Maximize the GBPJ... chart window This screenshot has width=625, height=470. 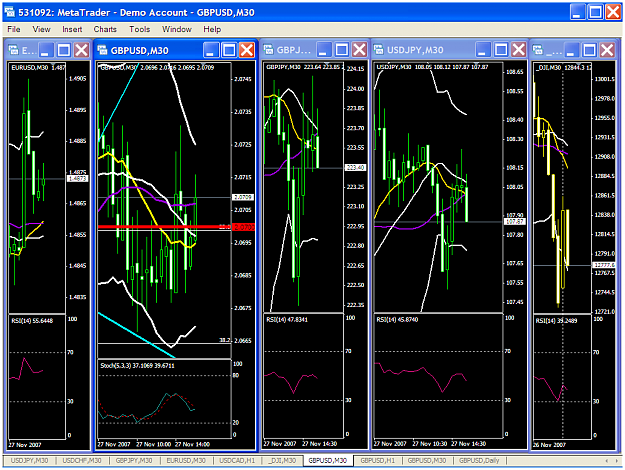(x=342, y=50)
